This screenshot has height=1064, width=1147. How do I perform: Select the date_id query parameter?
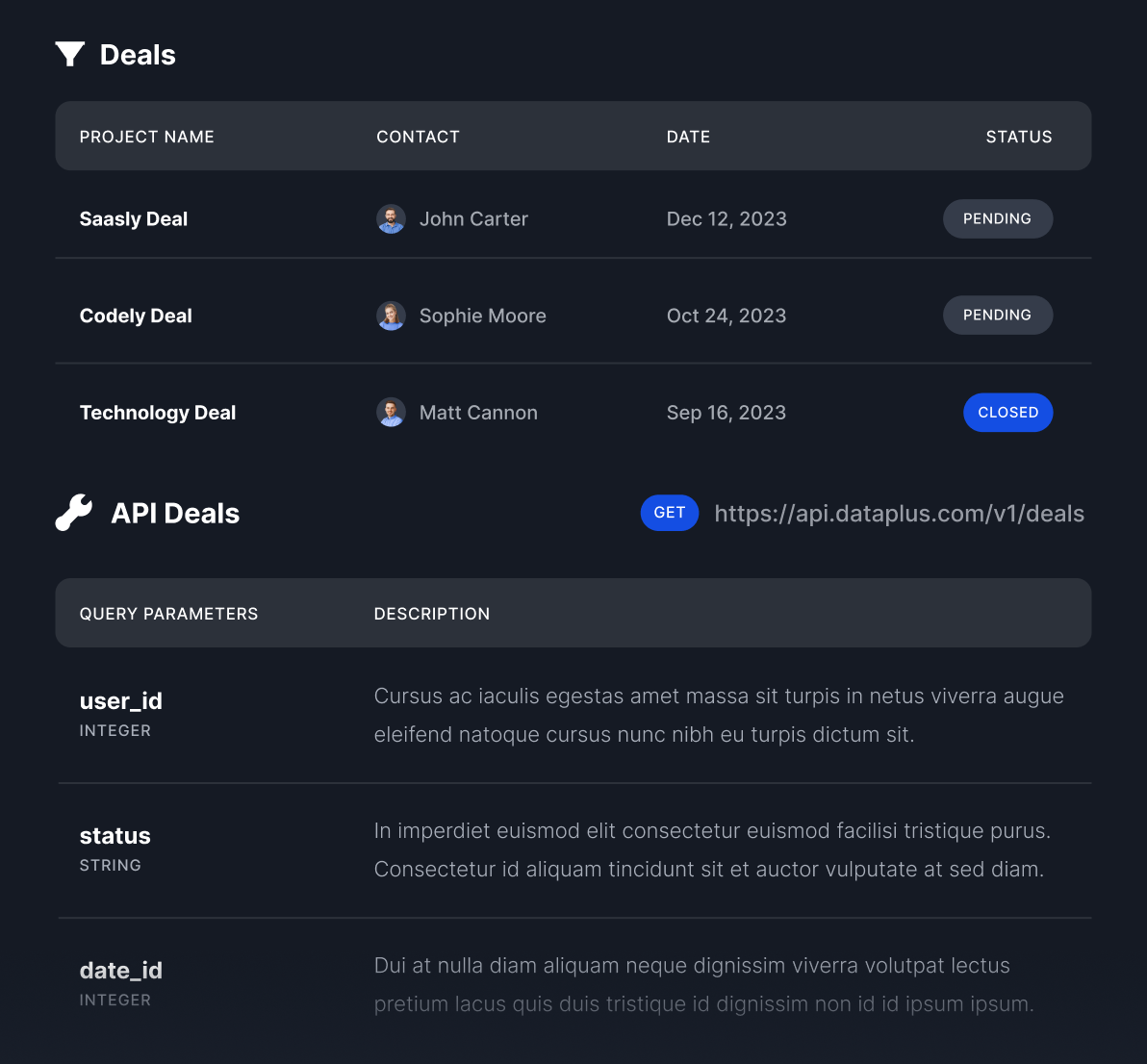120,971
